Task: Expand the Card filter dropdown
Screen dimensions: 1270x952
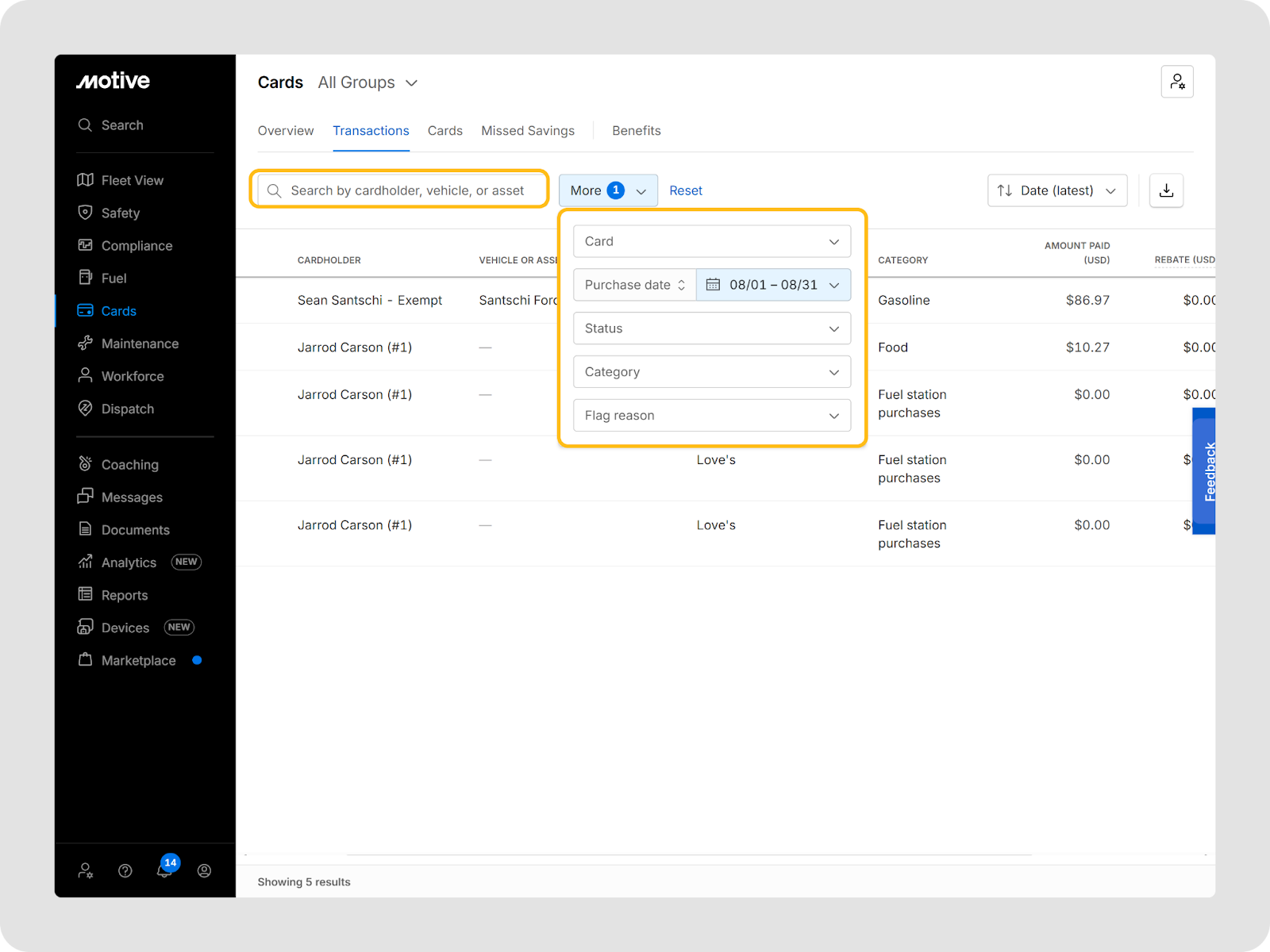Action: tap(711, 241)
